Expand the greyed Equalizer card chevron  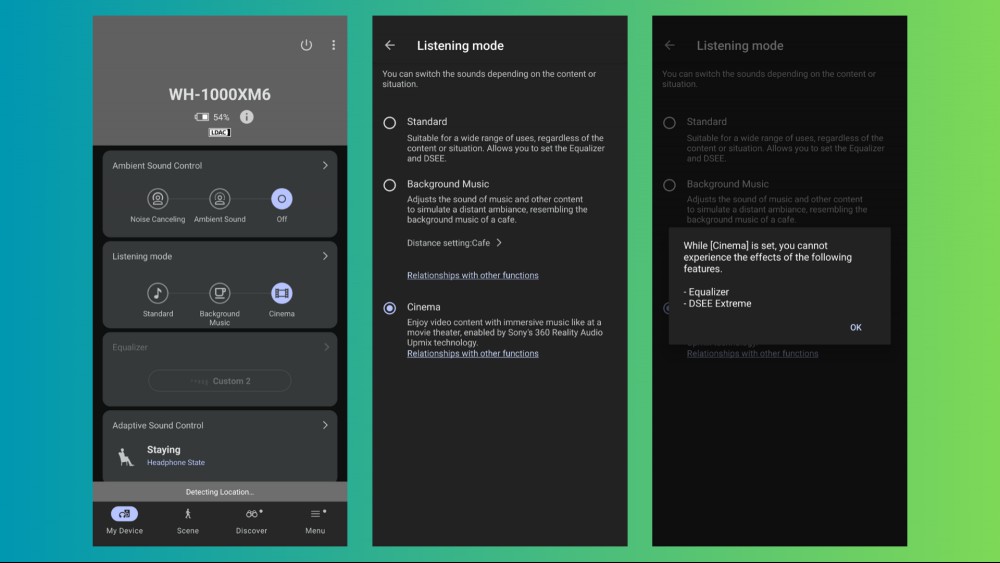[326, 347]
